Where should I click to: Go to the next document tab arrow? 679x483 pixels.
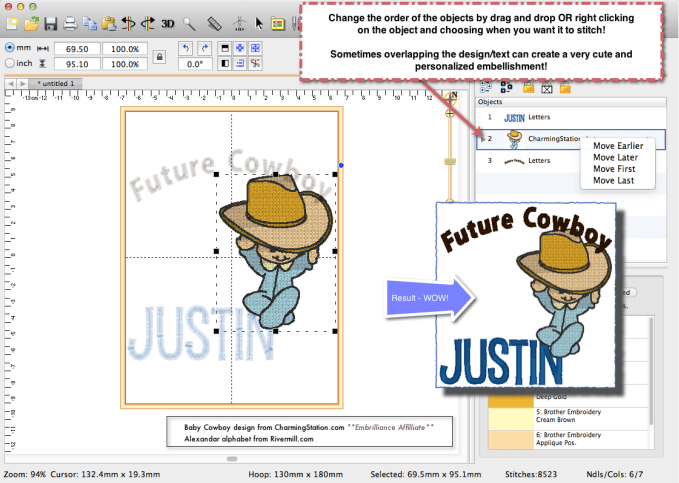(x=22, y=83)
